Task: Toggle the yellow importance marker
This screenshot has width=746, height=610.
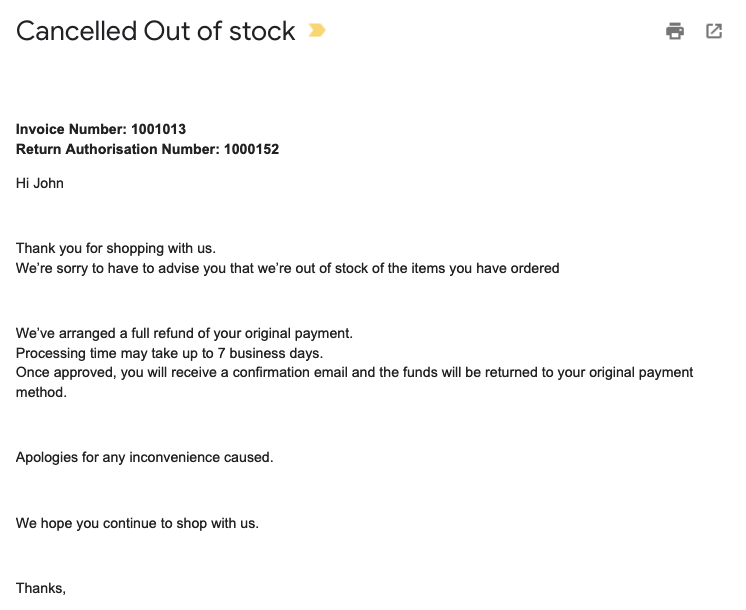Action: [x=317, y=30]
